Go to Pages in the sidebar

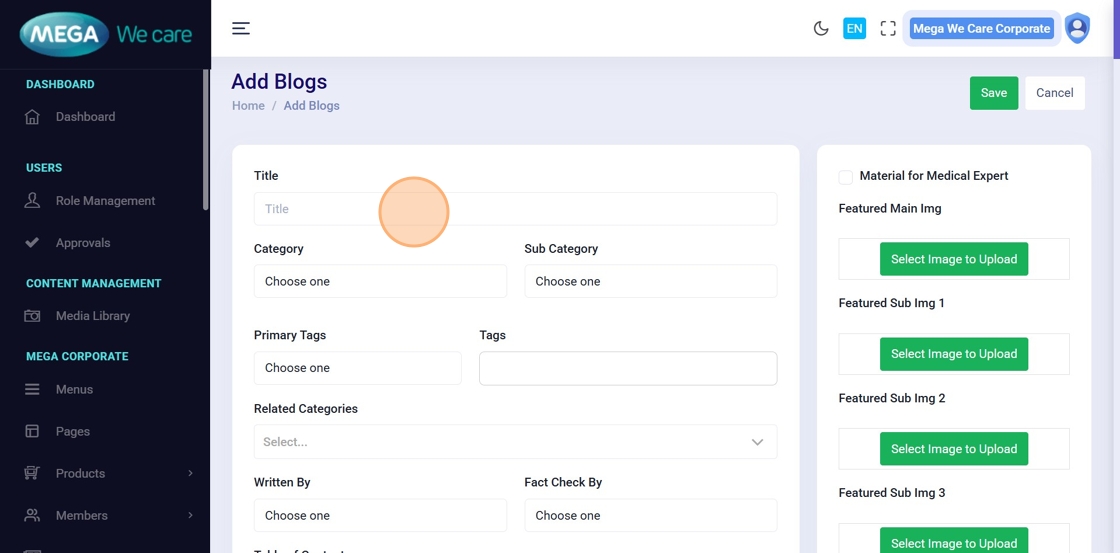point(73,431)
